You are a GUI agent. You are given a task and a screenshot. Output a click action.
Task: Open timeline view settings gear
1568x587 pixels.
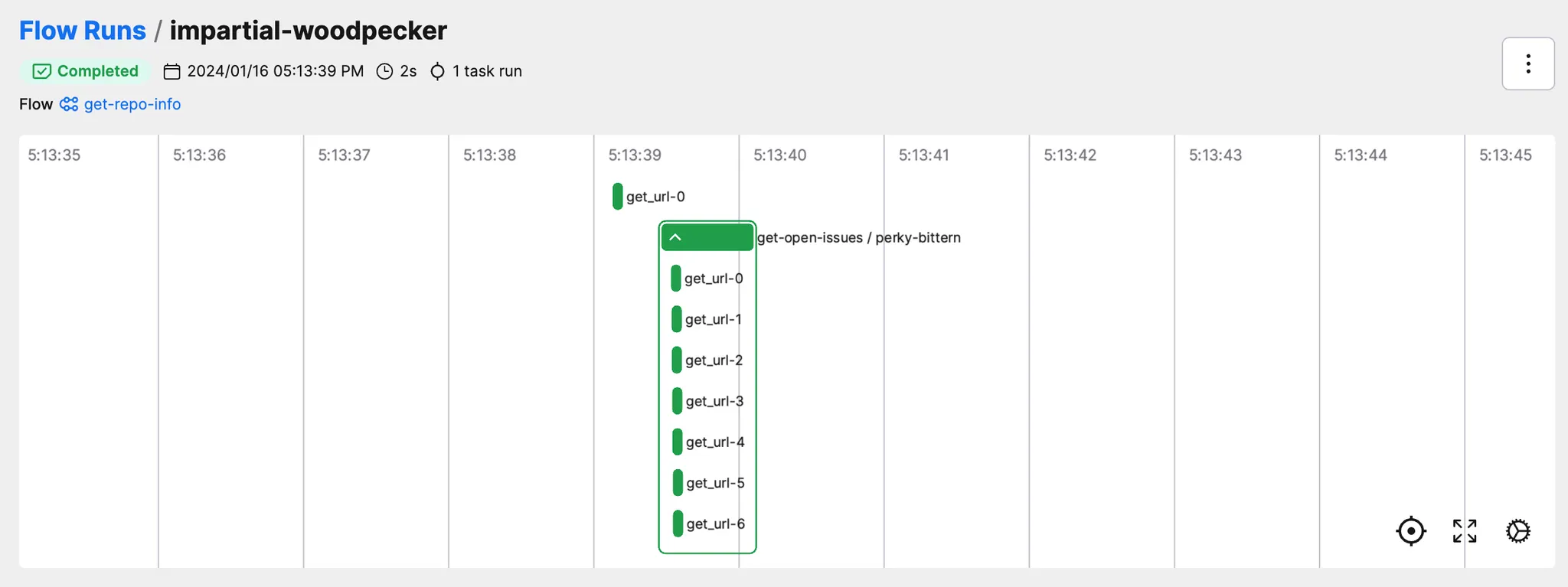point(1517,531)
